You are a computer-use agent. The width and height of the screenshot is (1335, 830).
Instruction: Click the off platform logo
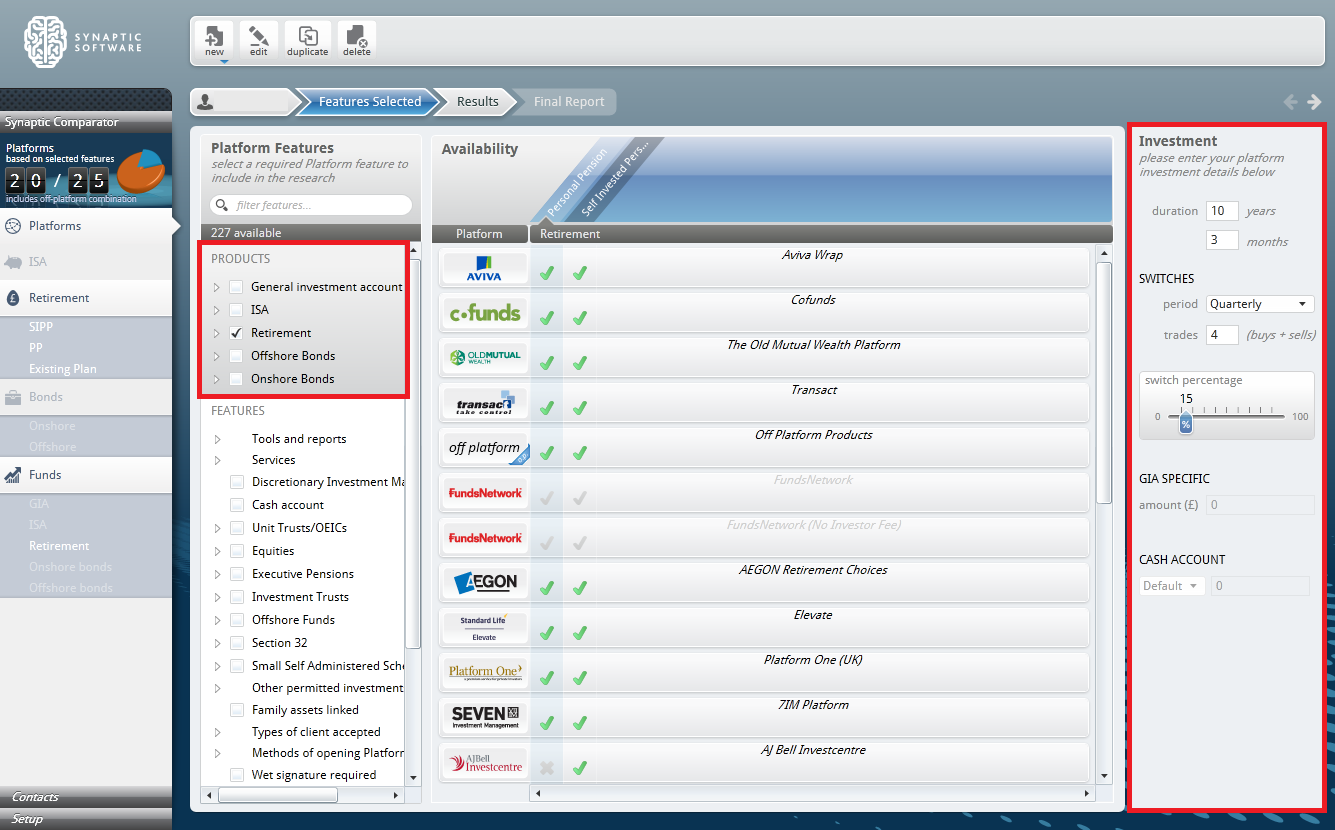pos(485,448)
